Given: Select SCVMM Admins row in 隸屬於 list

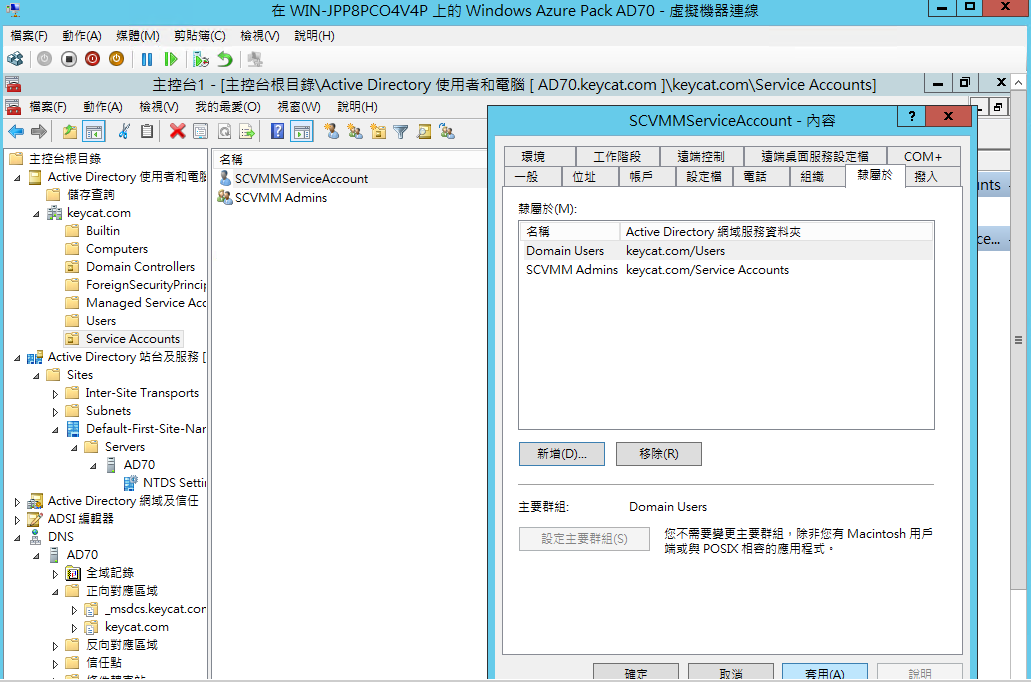Looking at the screenshot, I should tap(726, 270).
